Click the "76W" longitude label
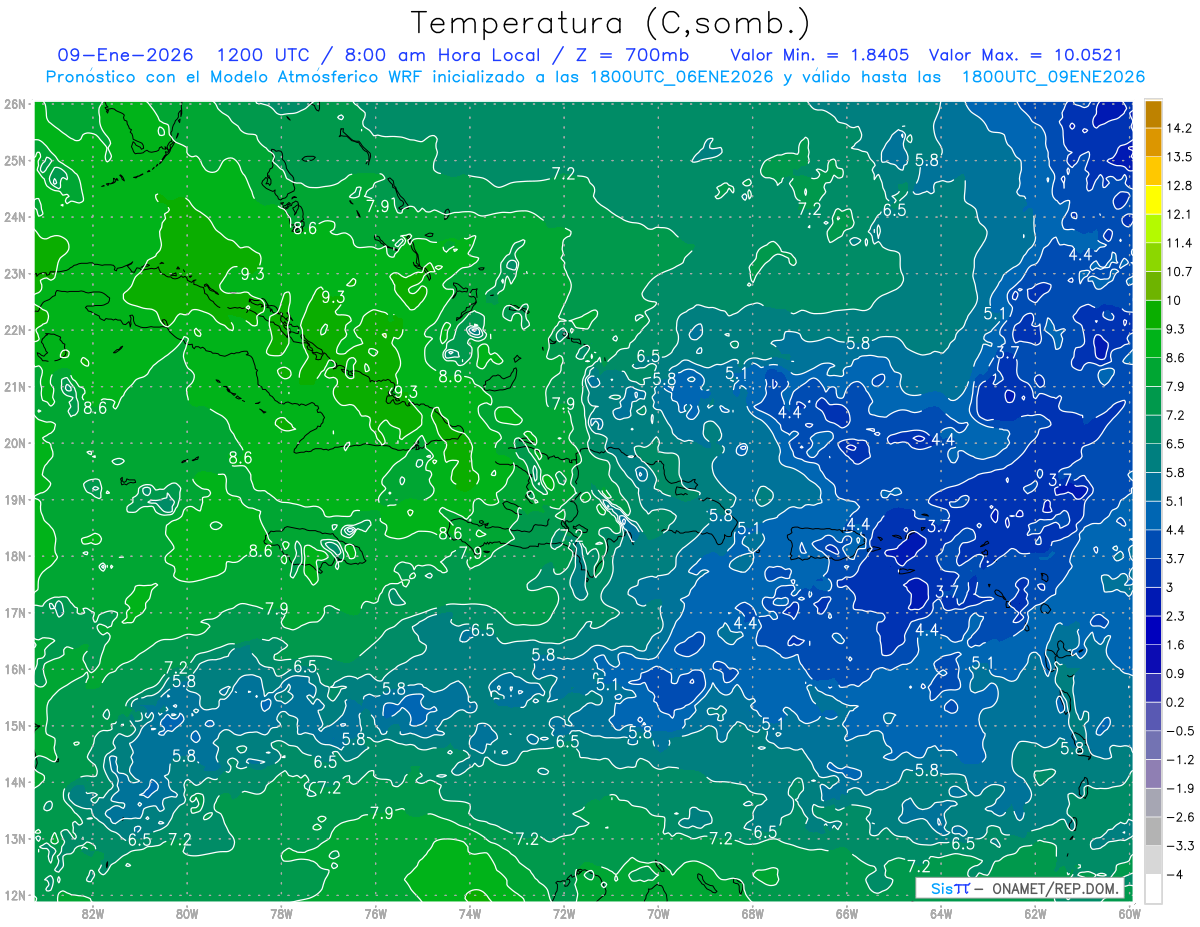Screen dimensions: 1200x927 (375, 913)
